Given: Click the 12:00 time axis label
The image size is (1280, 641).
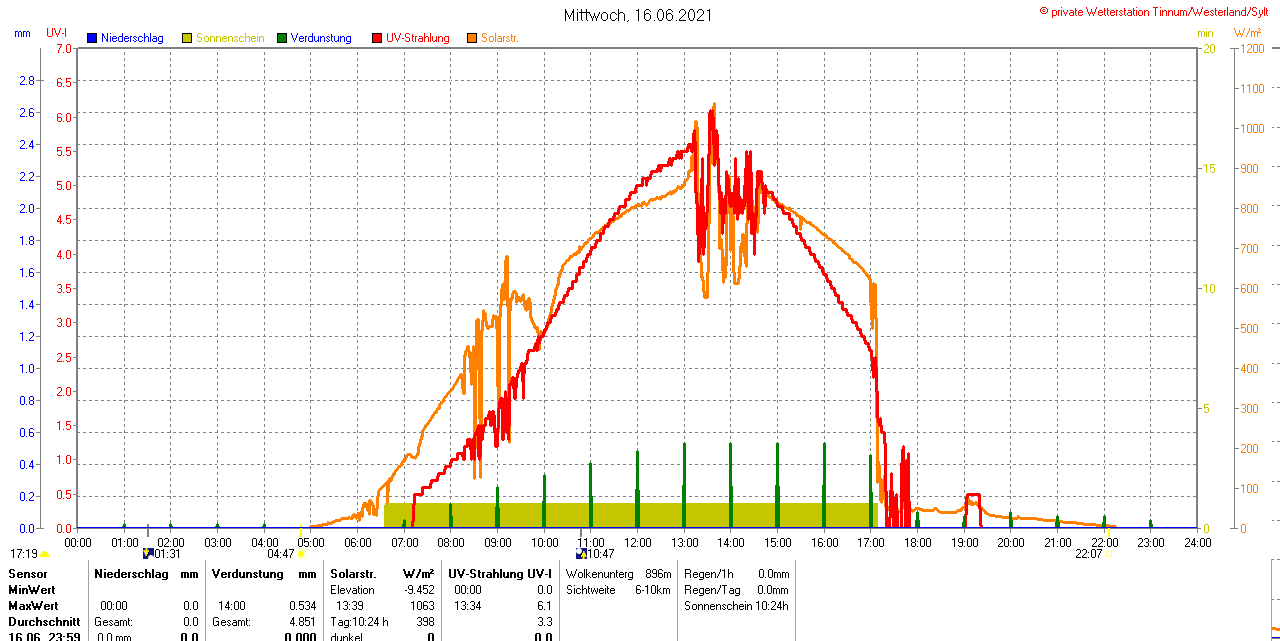Looking at the screenshot, I should pyautogui.click(x=638, y=542).
